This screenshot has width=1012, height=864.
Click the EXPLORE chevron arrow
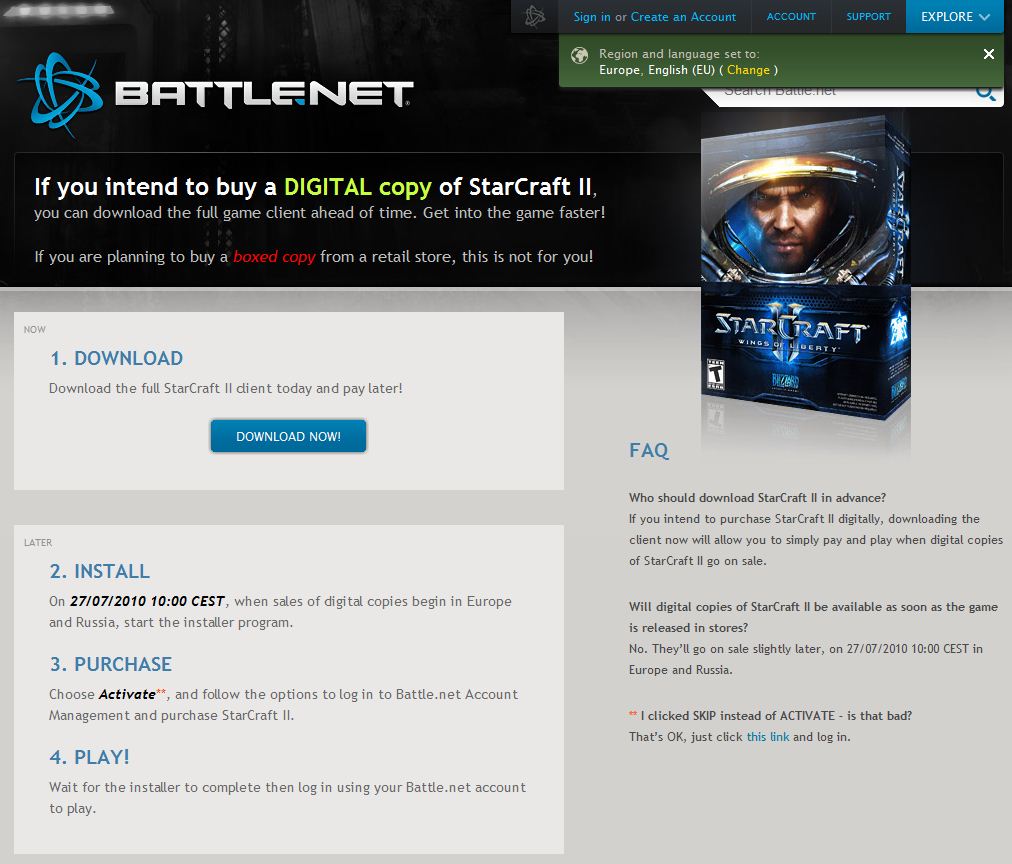click(985, 17)
